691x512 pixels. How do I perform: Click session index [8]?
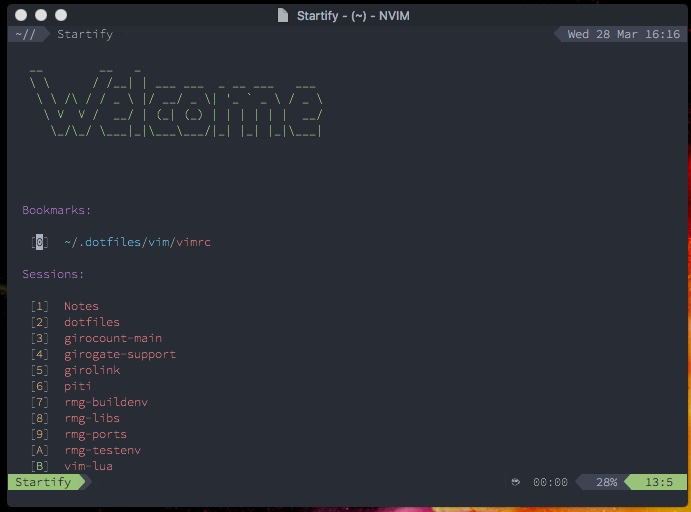[x=39, y=418]
